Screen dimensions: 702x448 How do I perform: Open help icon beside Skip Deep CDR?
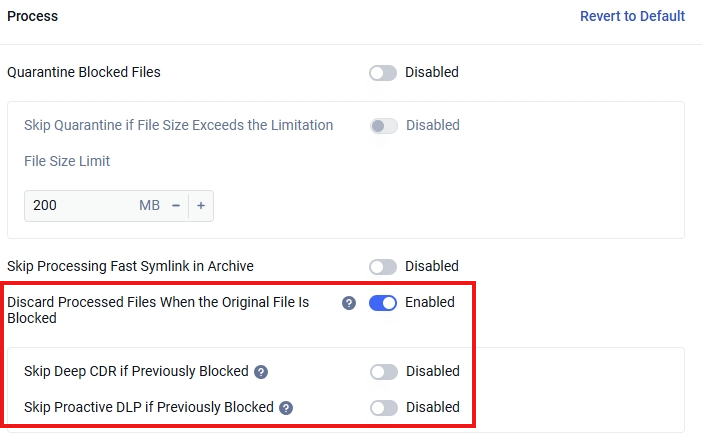click(x=261, y=372)
